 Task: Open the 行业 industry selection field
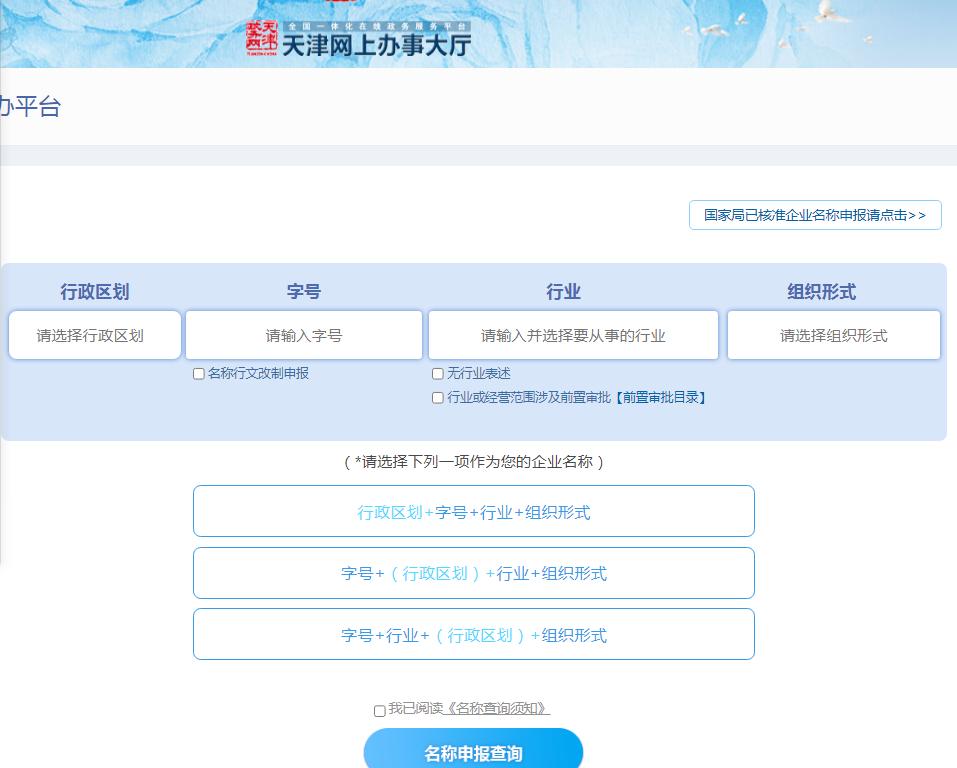point(573,335)
